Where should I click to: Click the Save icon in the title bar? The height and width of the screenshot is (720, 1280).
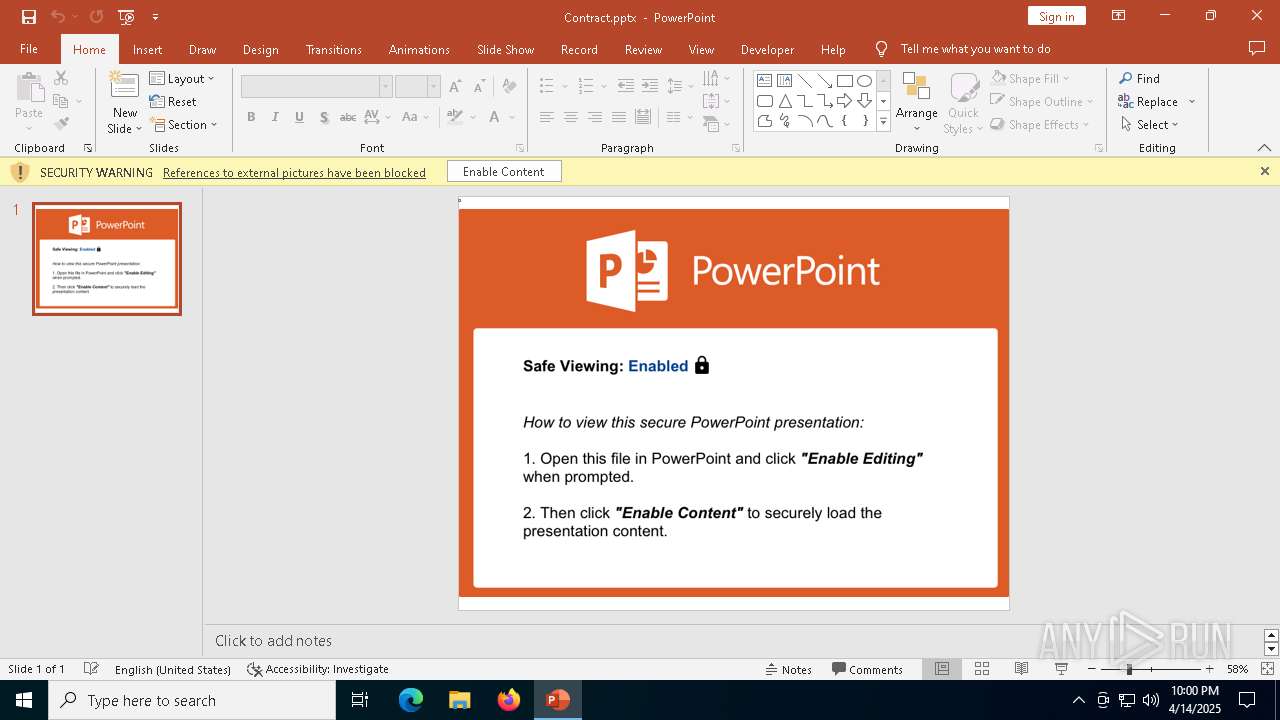pos(29,17)
